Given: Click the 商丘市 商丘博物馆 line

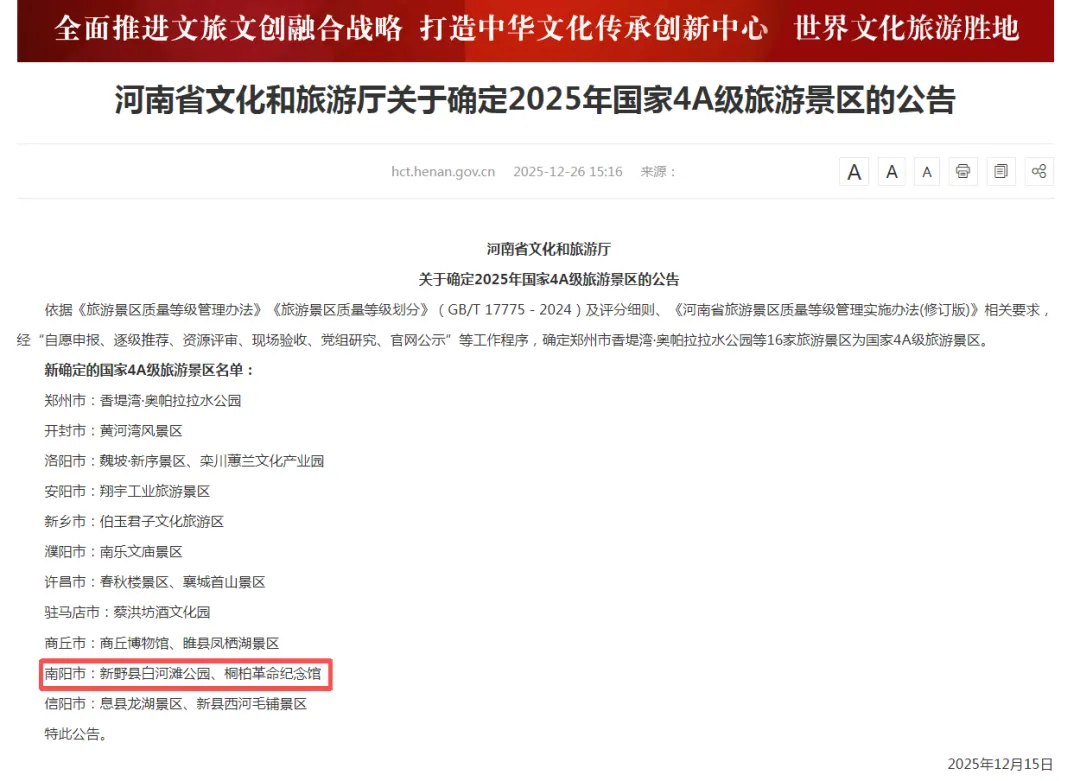Looking at the screenshot, I should tap(162, 643).
